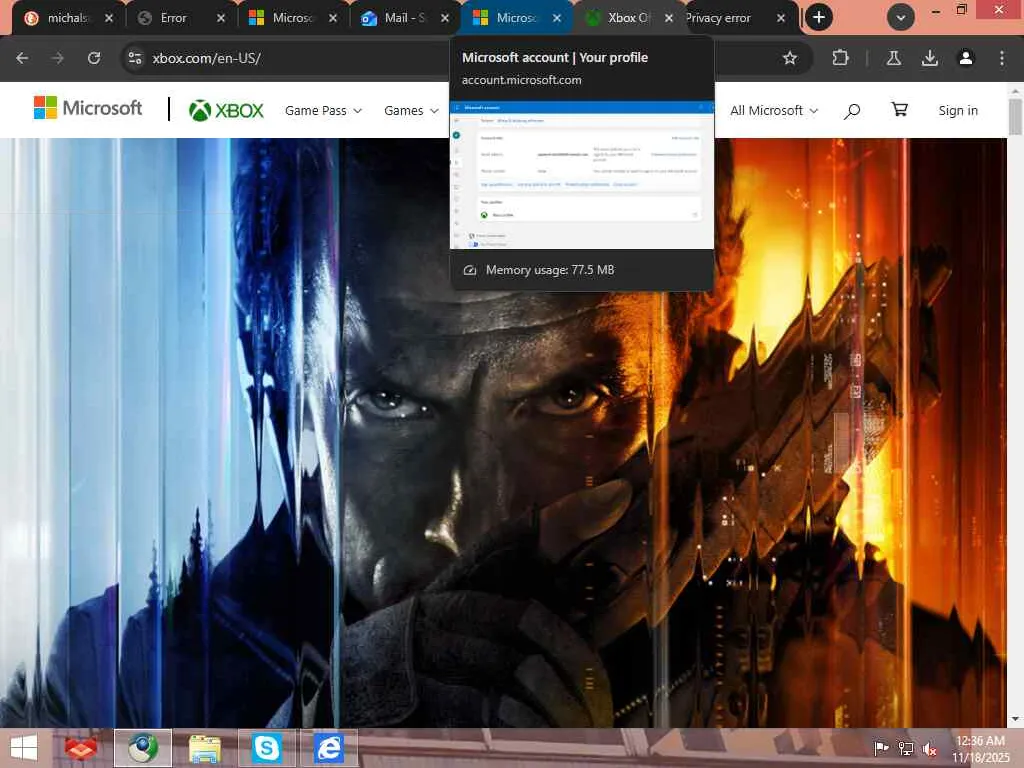This screenshot has height=768, width=1024.
Task: Click the XBOX logo
Action: pos(226,110)
